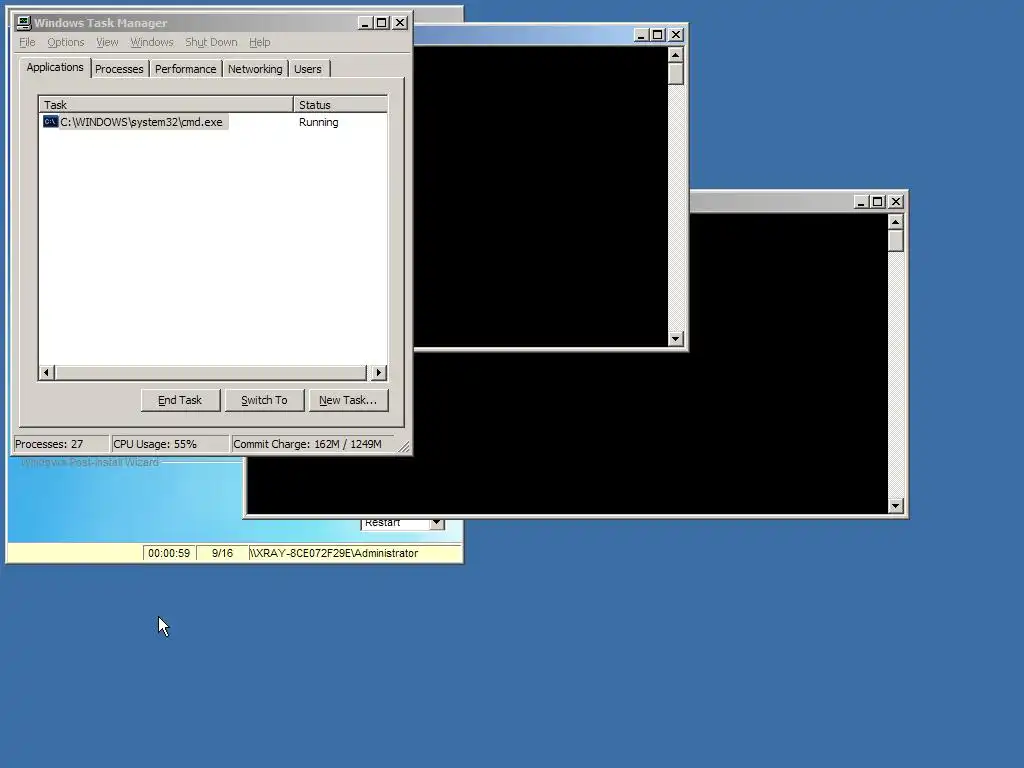Open the Options menu
This screenshot has width=1024, height=768.
pos(65,42)
